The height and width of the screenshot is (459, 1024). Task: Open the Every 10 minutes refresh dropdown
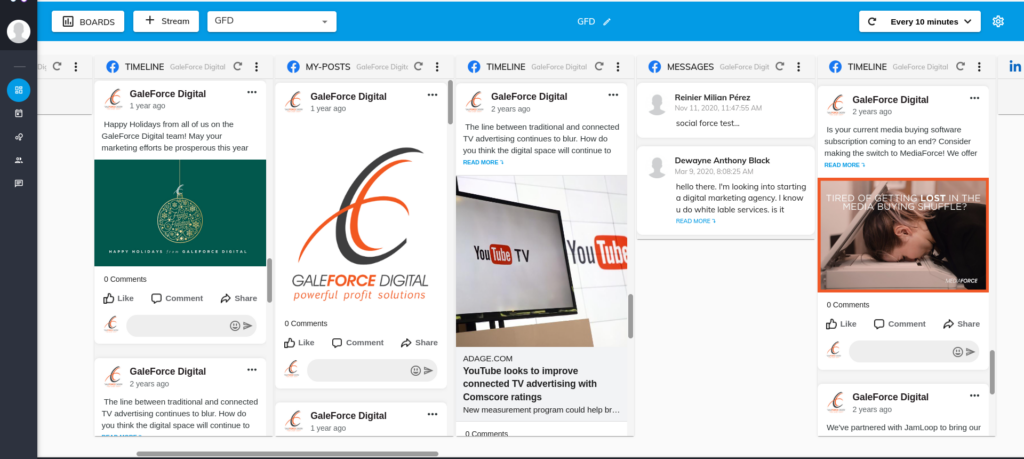point(920,22)
